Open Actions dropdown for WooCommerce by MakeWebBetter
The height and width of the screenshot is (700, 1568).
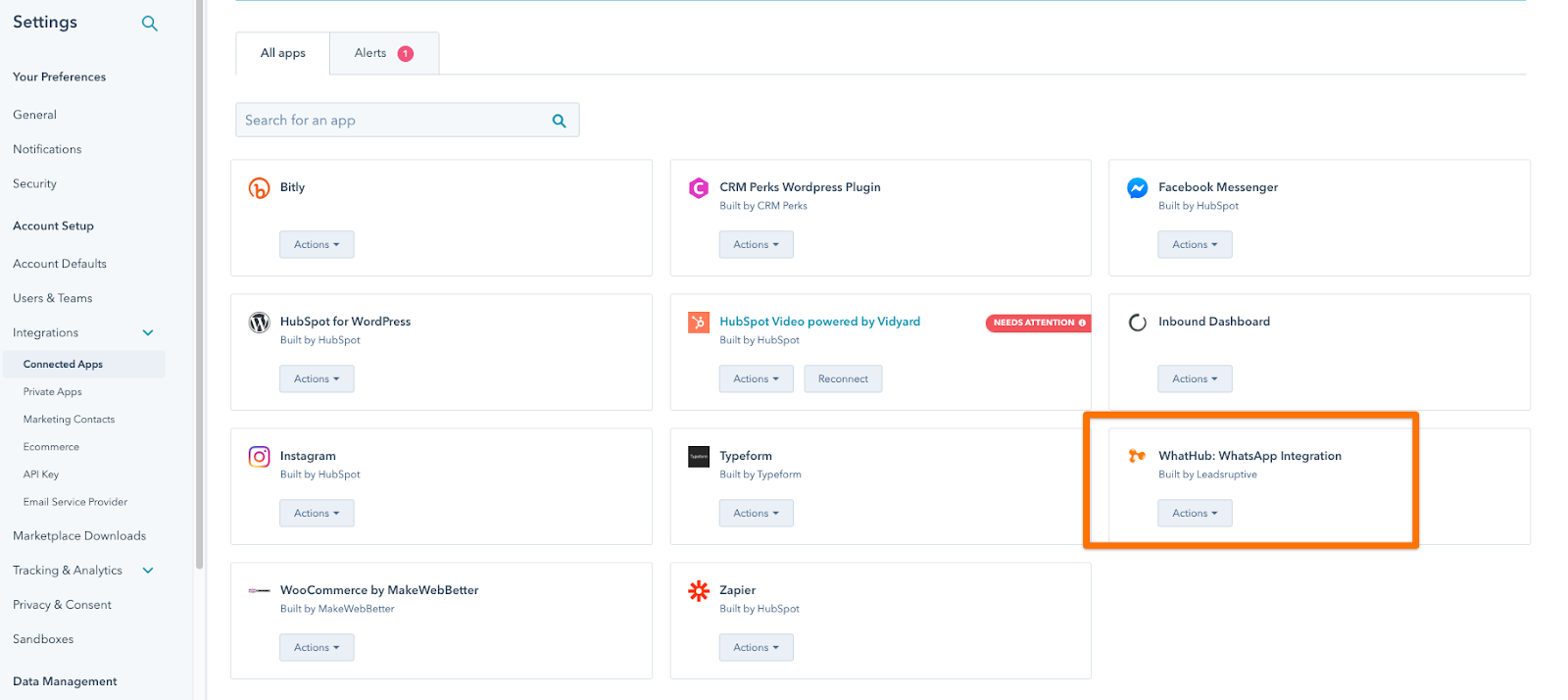tap(317, 647)
